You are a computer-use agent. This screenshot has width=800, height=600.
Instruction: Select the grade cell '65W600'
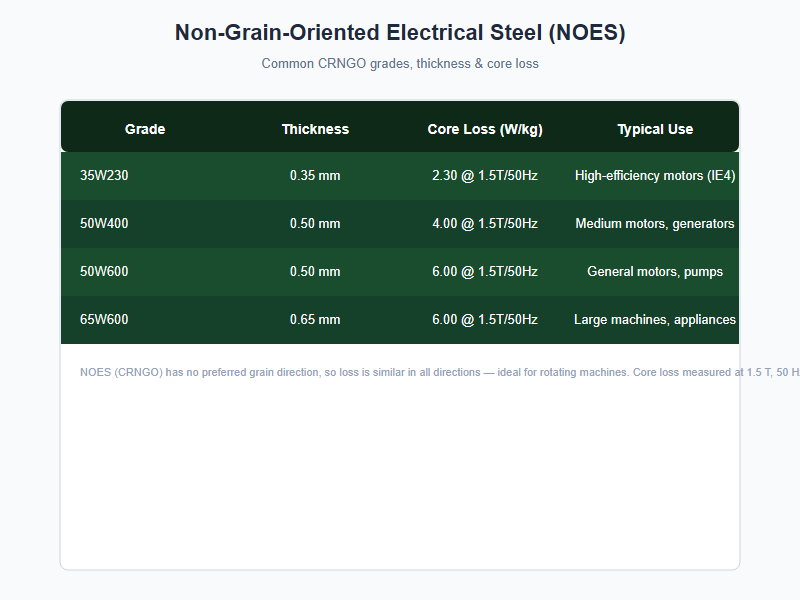[104, 319]
